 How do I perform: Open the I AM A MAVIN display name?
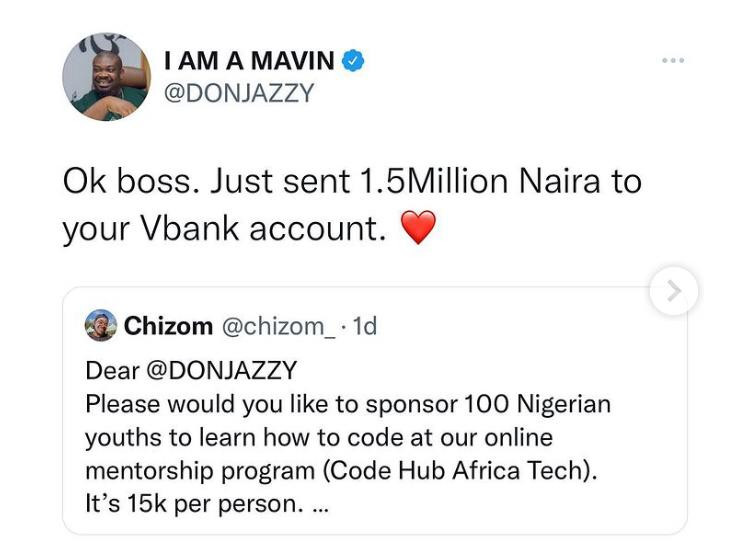pos(249,61)
